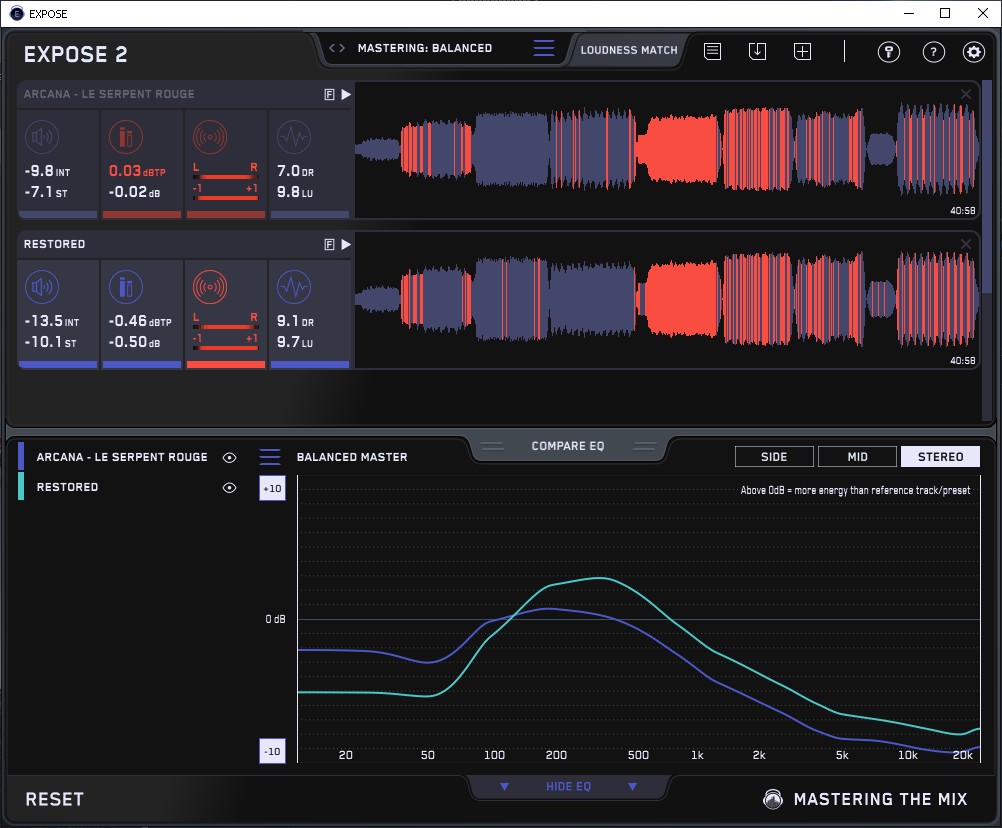
Task: Click the Arcana track L/R stereo balance meter
Action: click(x=226, y=180)
